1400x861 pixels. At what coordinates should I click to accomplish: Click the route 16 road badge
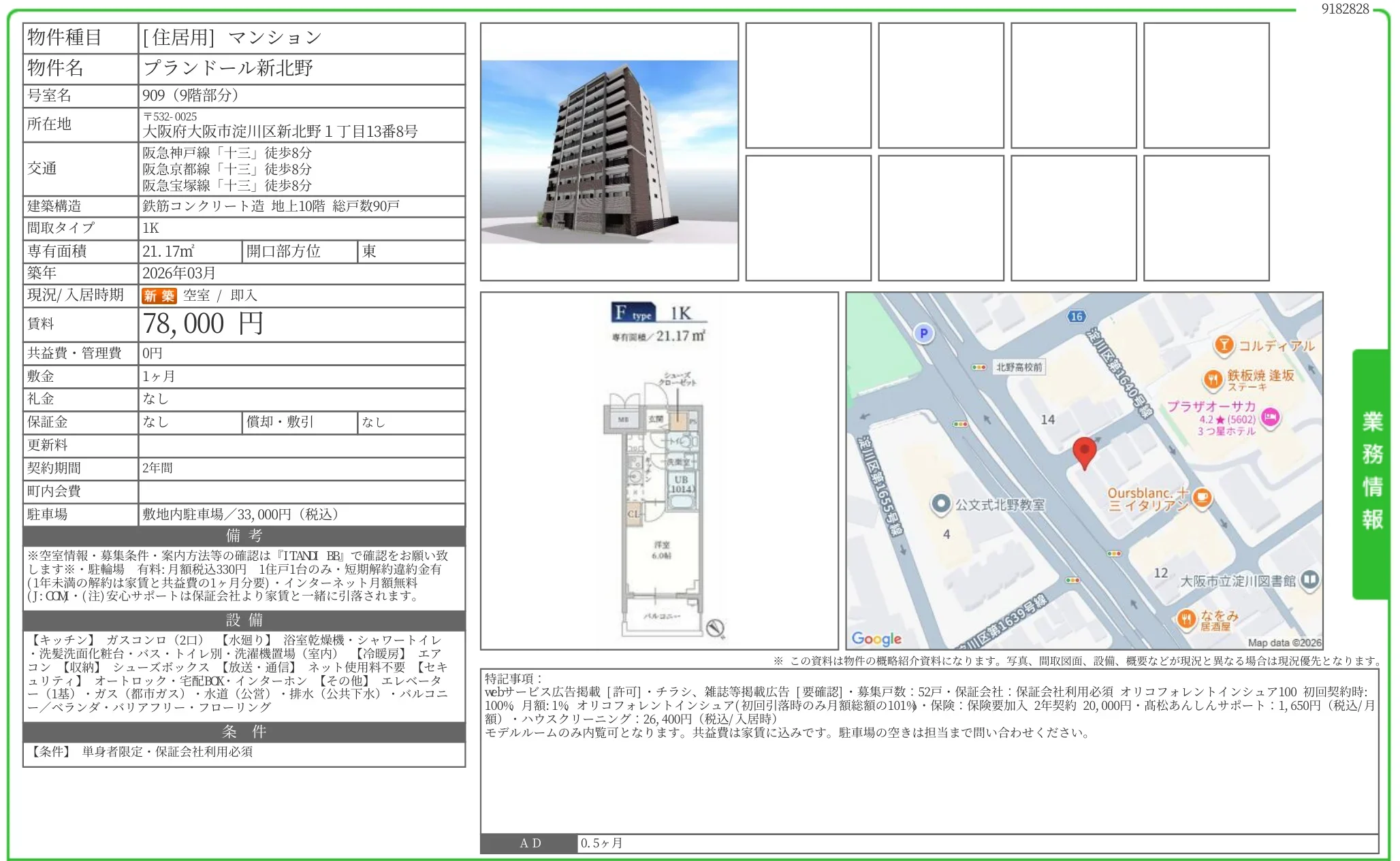tap(1077, 316)
